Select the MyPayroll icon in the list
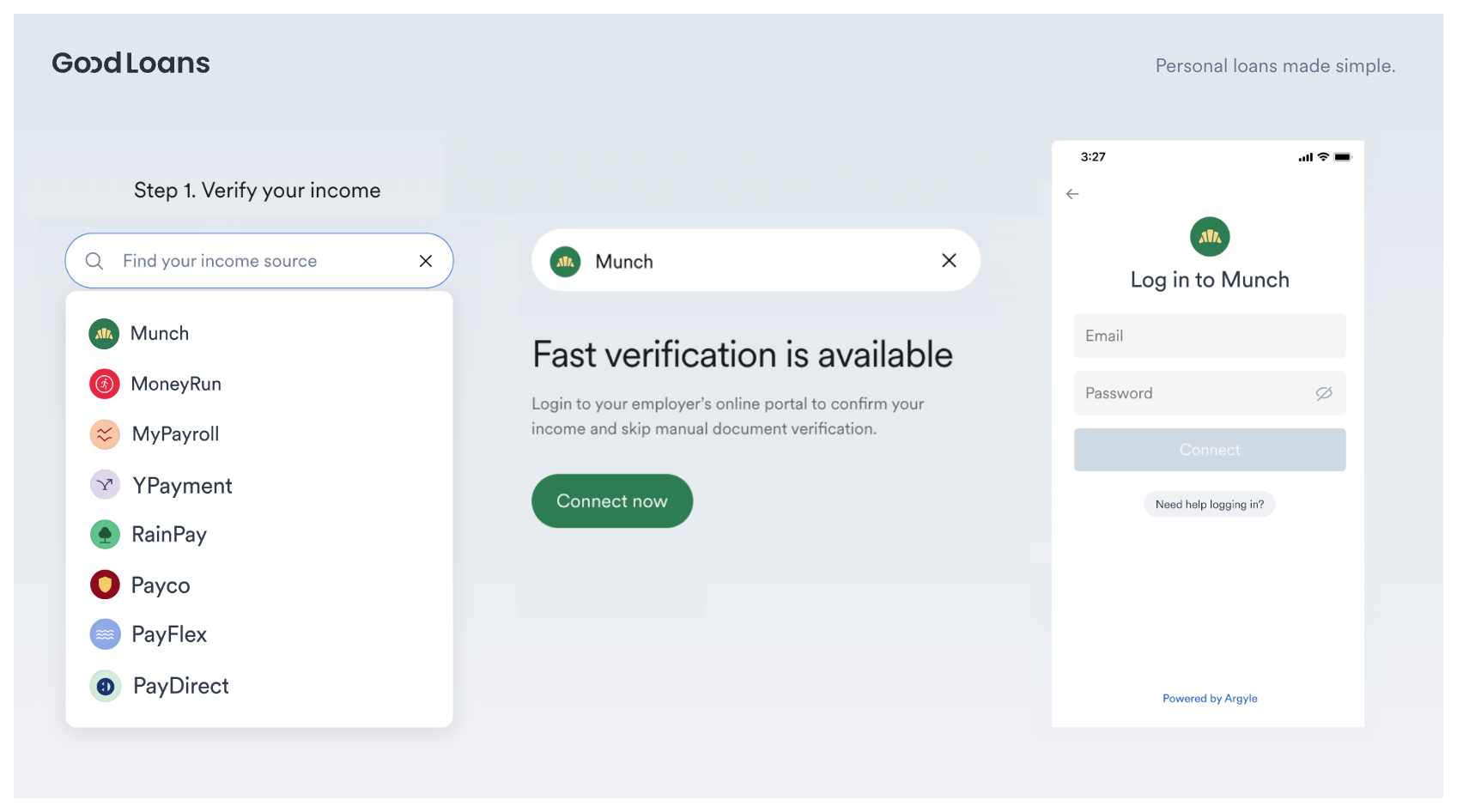This screenshot has height=812, width=1457. coord(104,434)
